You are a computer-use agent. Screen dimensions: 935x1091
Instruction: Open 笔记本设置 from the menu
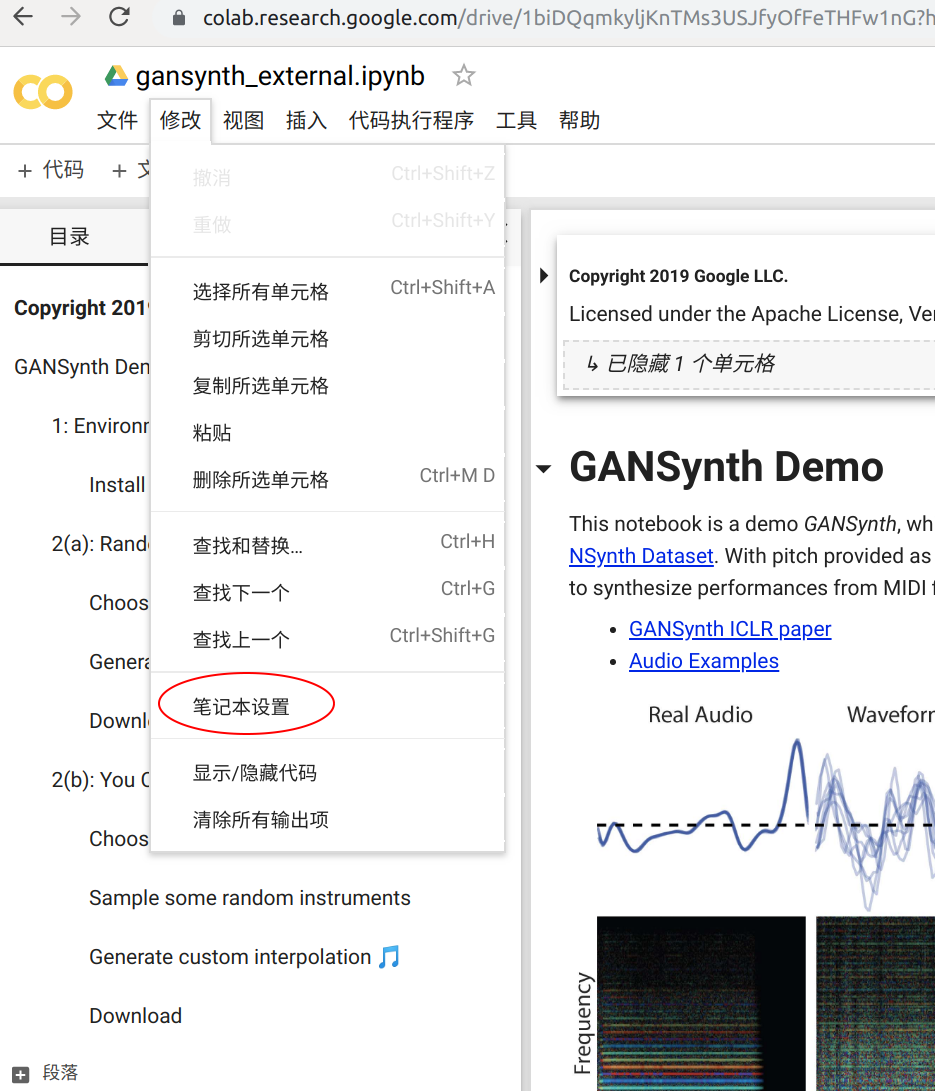point(241,707)
